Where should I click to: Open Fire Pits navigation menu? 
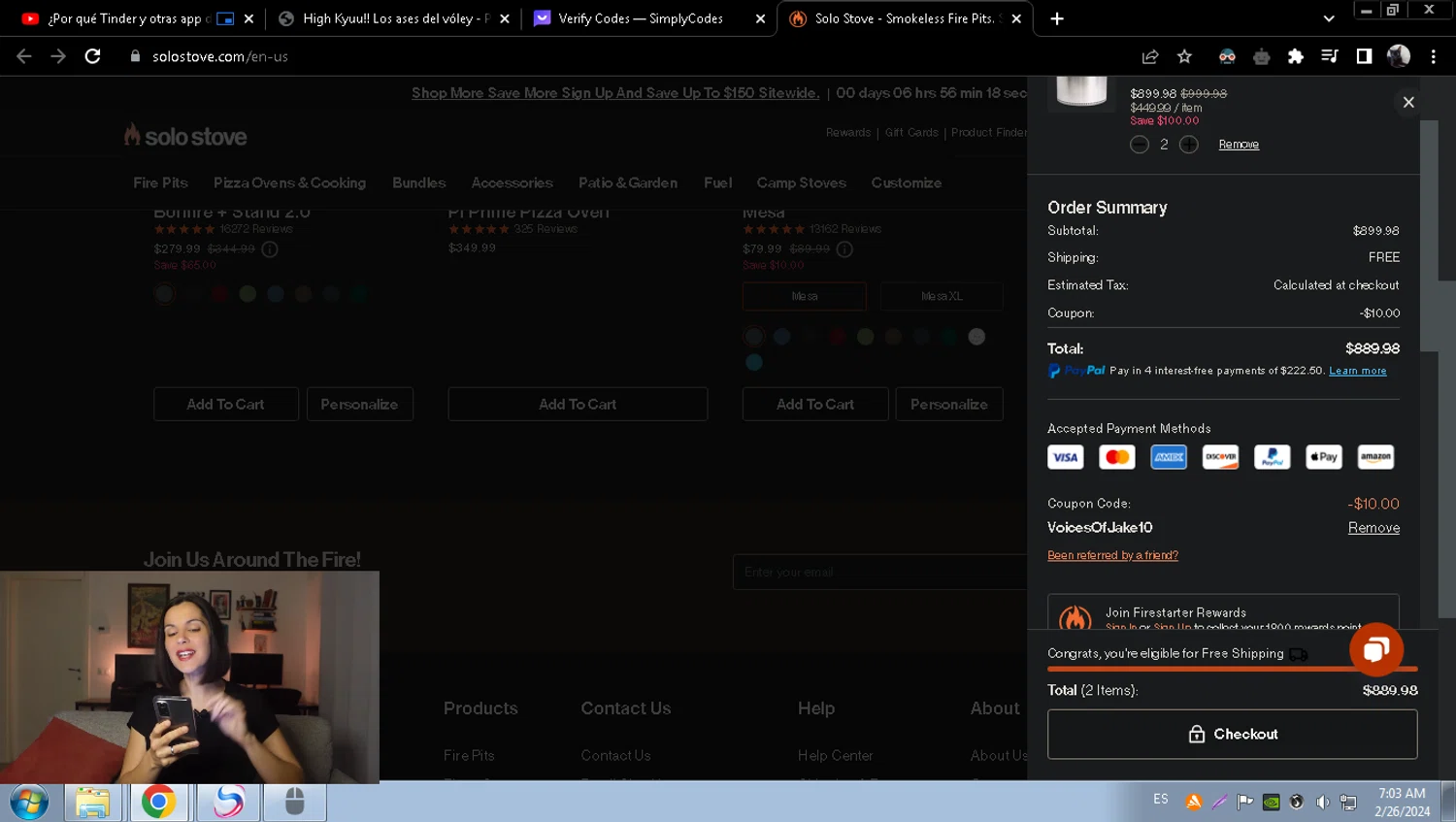[160, 182]
